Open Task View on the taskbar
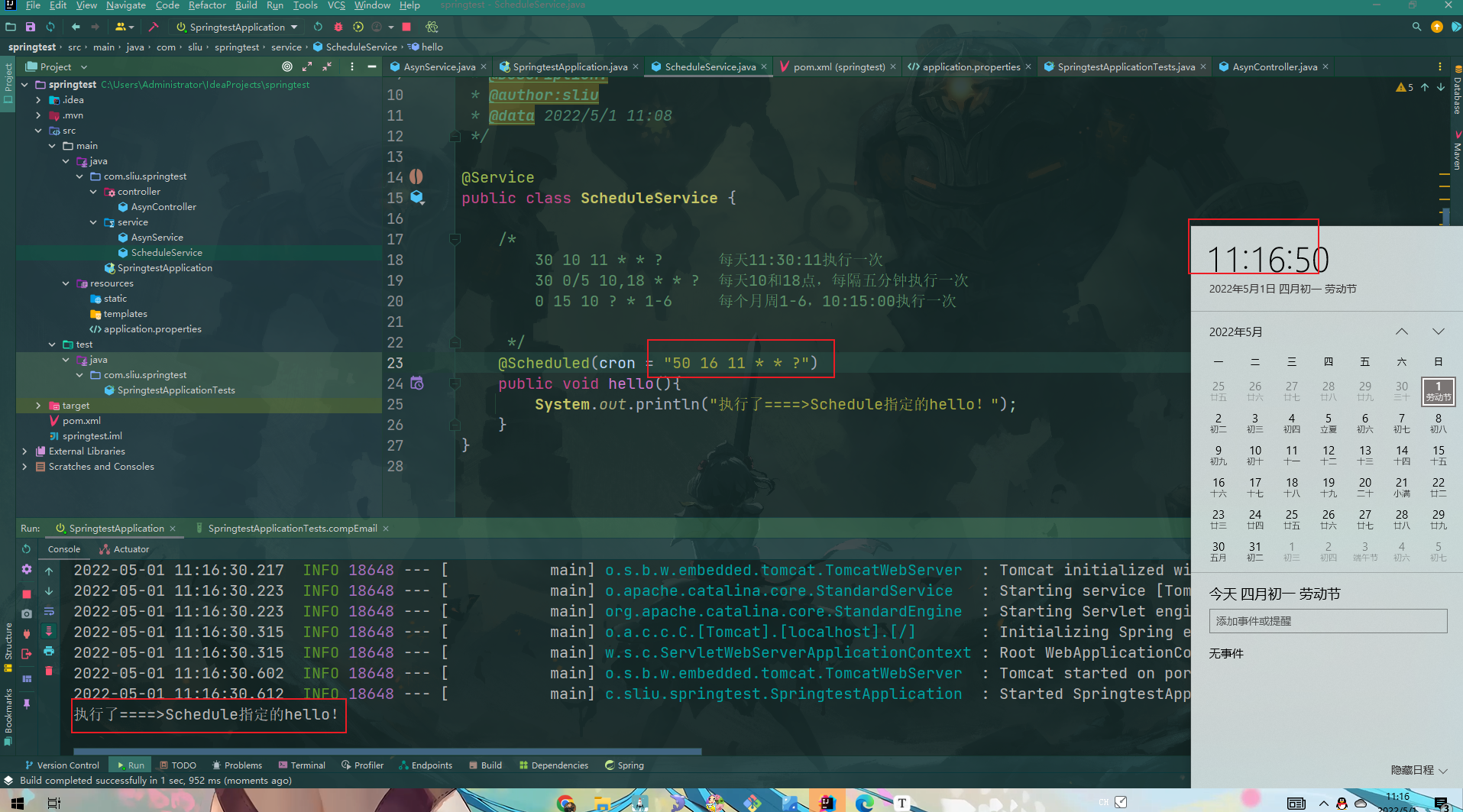The image size is (1463, 812). click(53, 802)
